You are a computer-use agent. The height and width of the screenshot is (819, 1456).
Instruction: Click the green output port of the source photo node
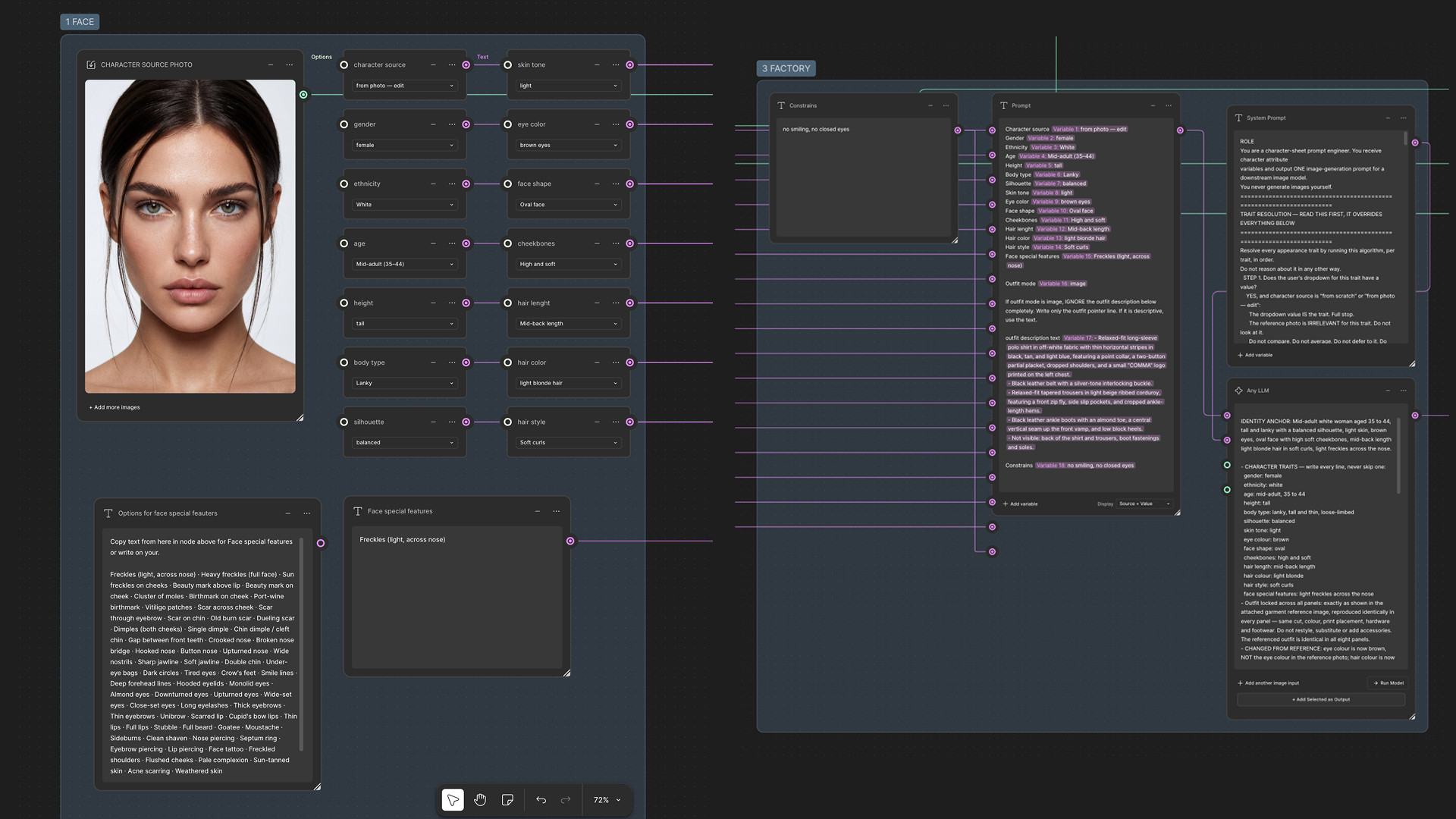coord(303,95)
